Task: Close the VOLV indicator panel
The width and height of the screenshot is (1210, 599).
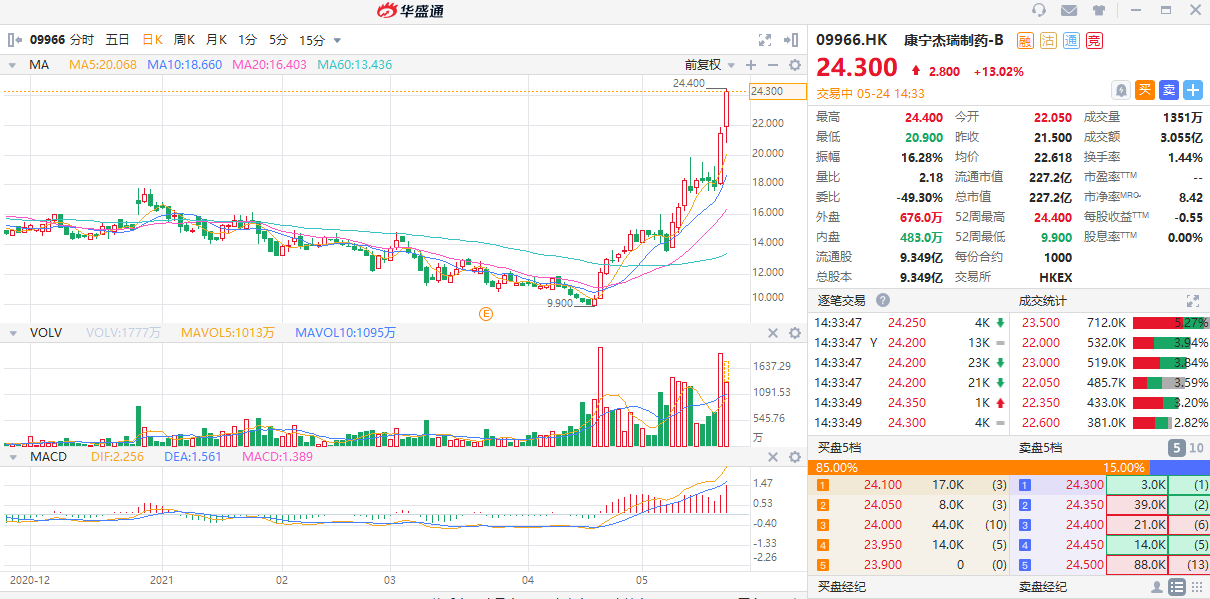Action: click(772, 333)
